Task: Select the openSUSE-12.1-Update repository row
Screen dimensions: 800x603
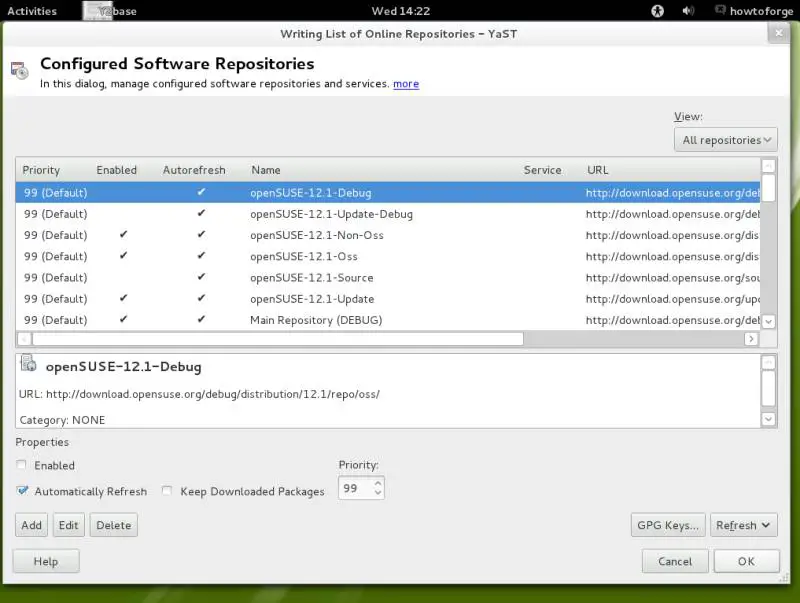Action: [388, 299]
